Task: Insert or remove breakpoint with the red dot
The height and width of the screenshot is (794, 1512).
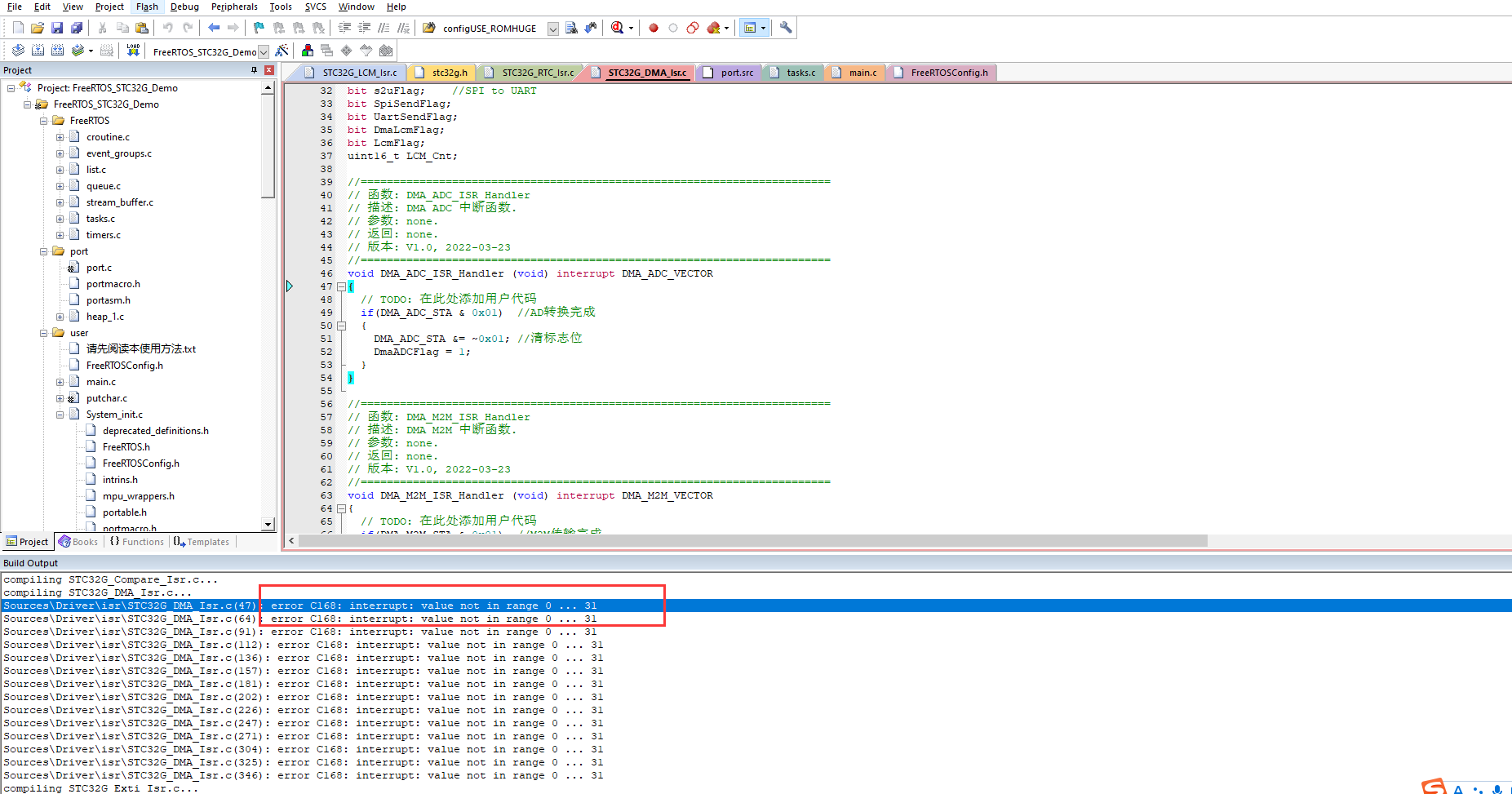Action: click(654, 28)
